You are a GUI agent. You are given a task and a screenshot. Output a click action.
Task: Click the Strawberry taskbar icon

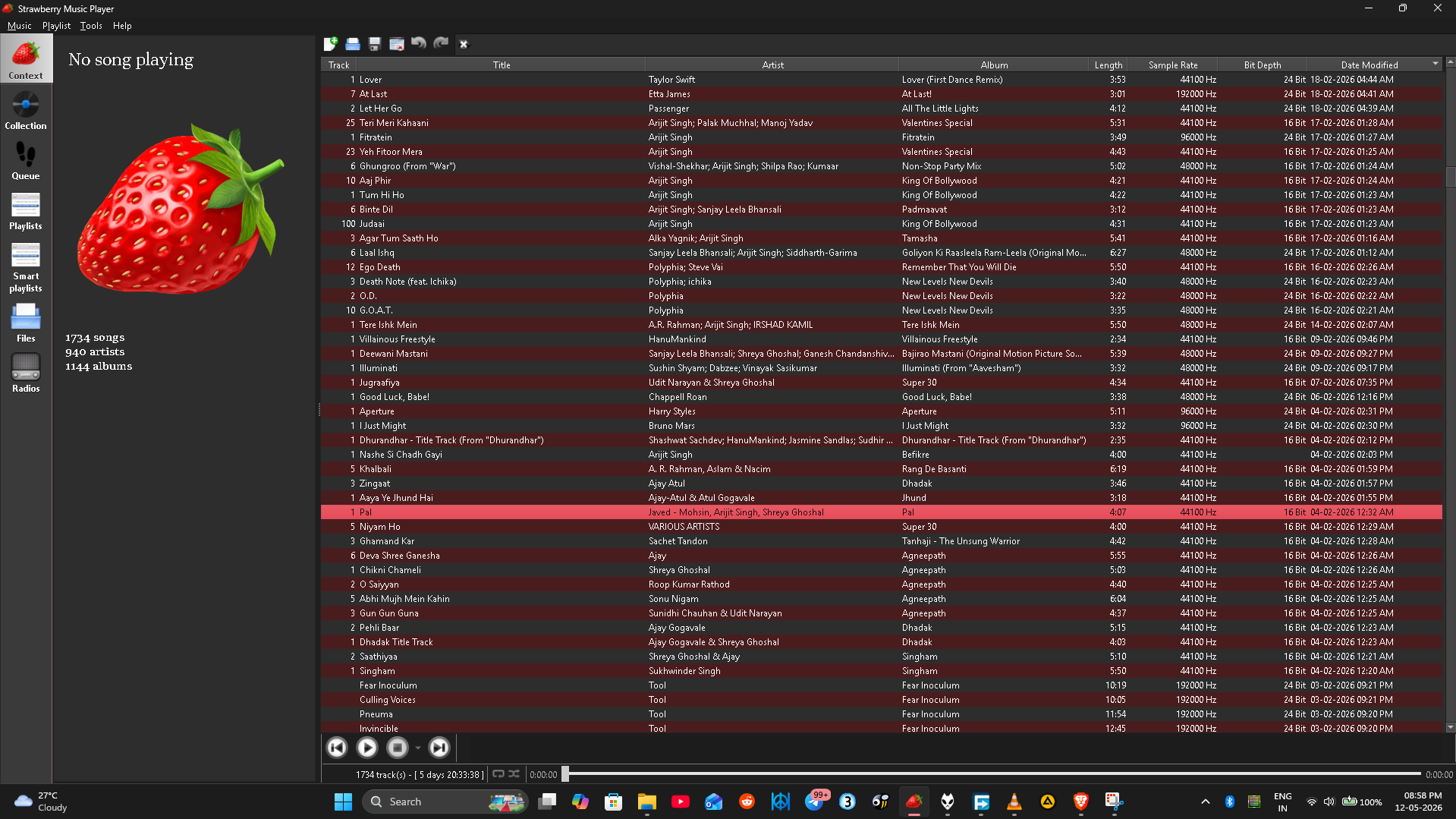point(914,802)
